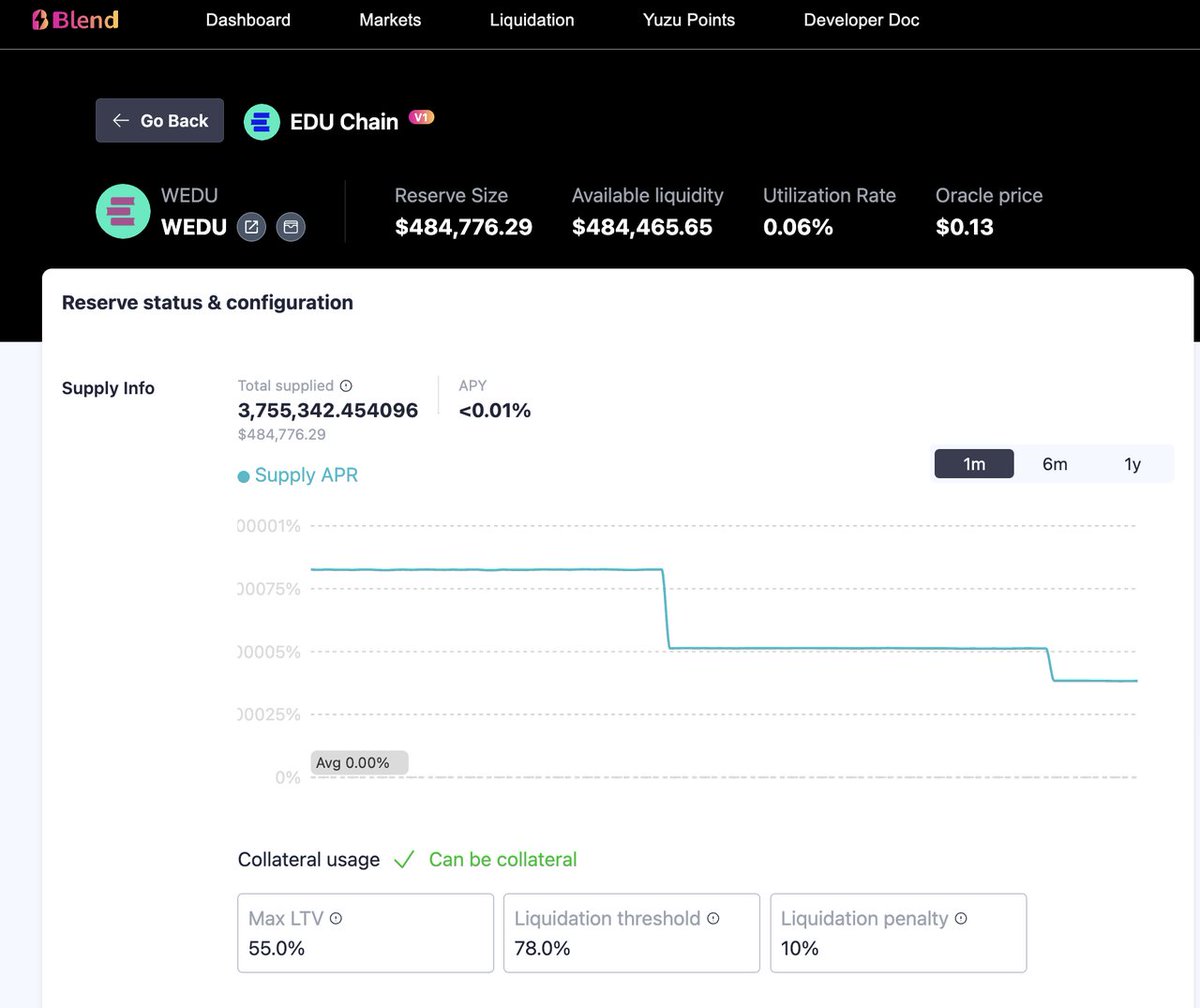
Task: Open Developer Doc link in navbar
Action: 861,20
